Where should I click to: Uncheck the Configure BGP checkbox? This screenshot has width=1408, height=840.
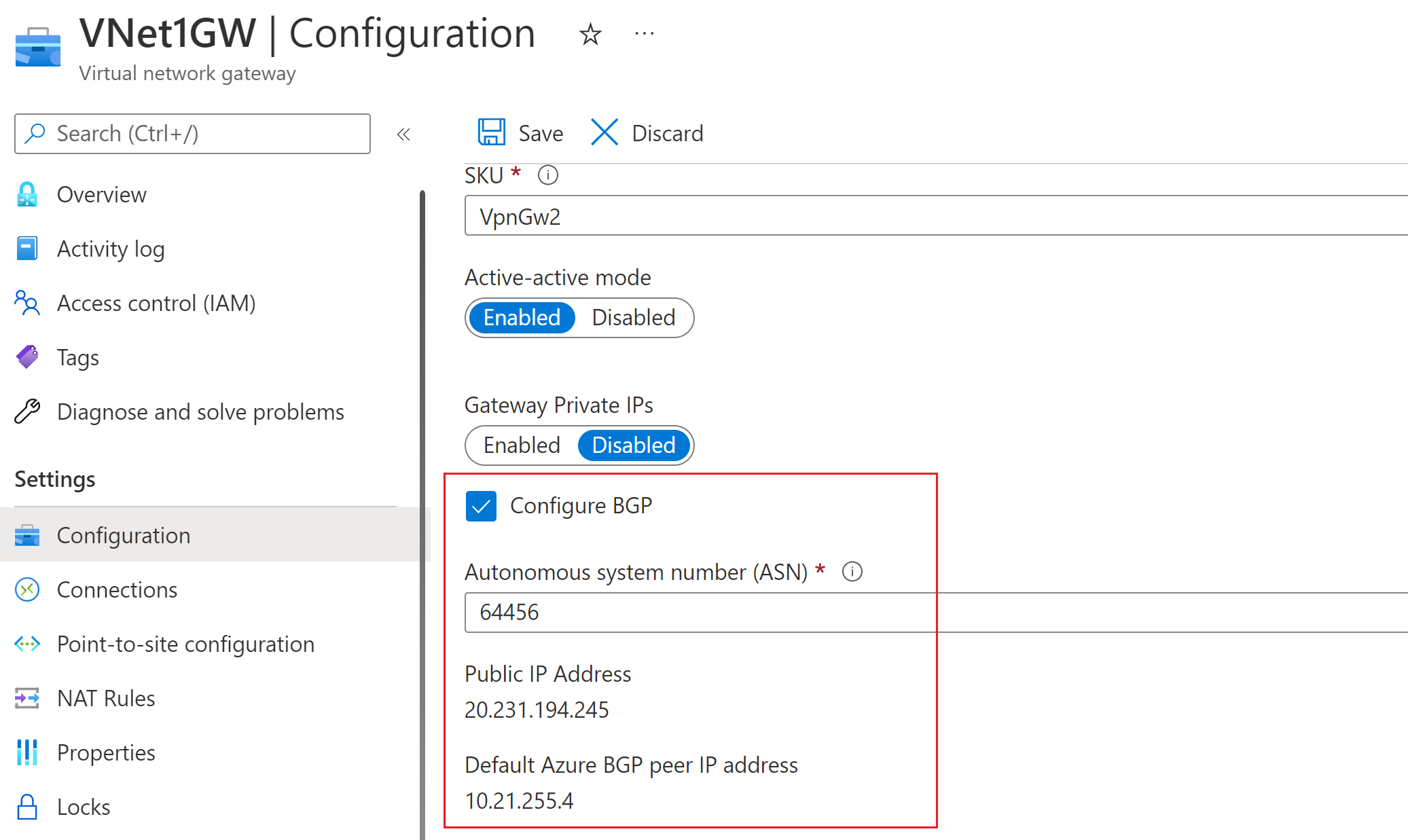pyautogui.click(x=481, y=506)
